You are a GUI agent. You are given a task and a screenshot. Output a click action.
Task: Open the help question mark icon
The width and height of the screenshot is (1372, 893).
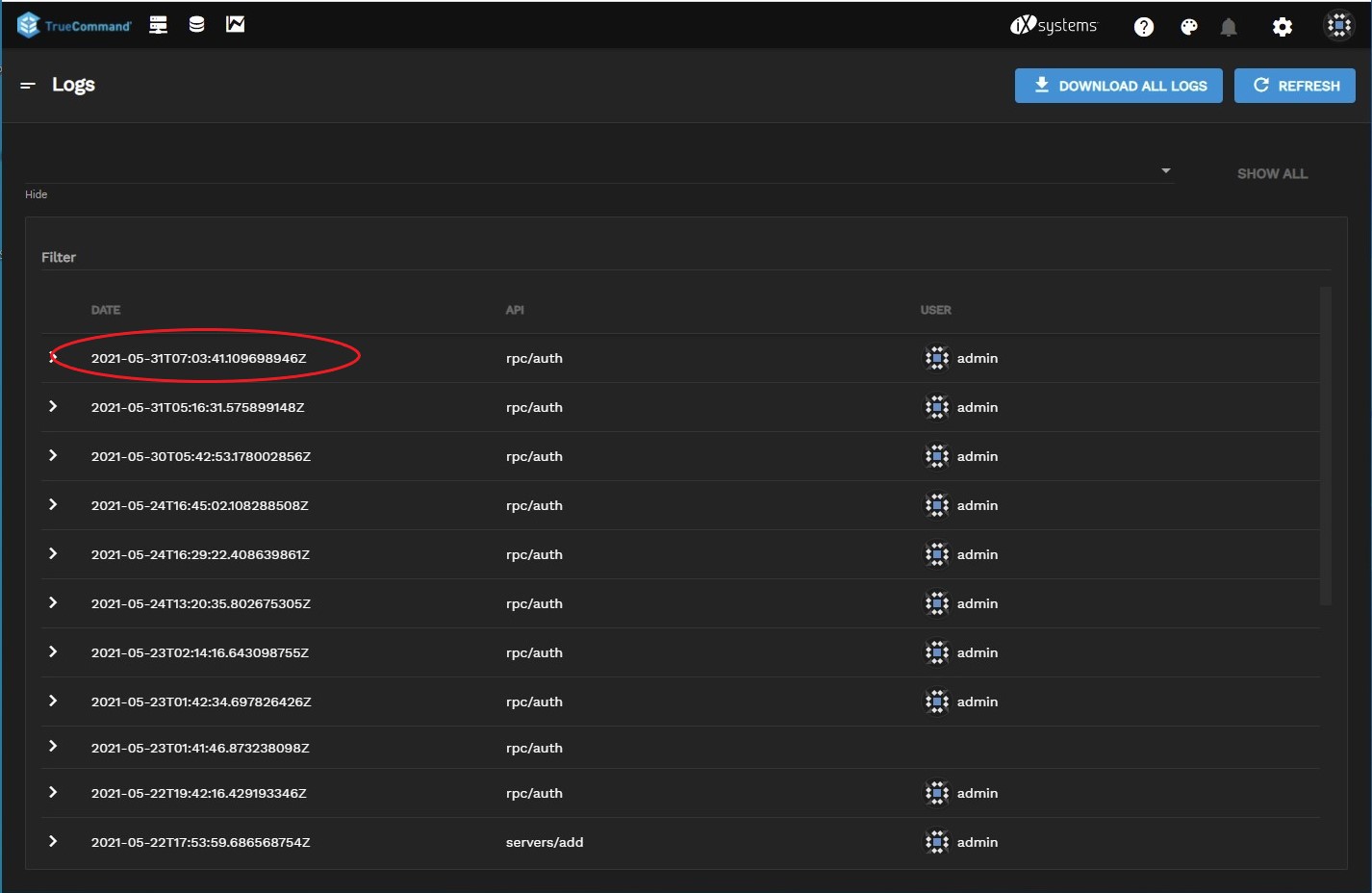pos(1144,27)
